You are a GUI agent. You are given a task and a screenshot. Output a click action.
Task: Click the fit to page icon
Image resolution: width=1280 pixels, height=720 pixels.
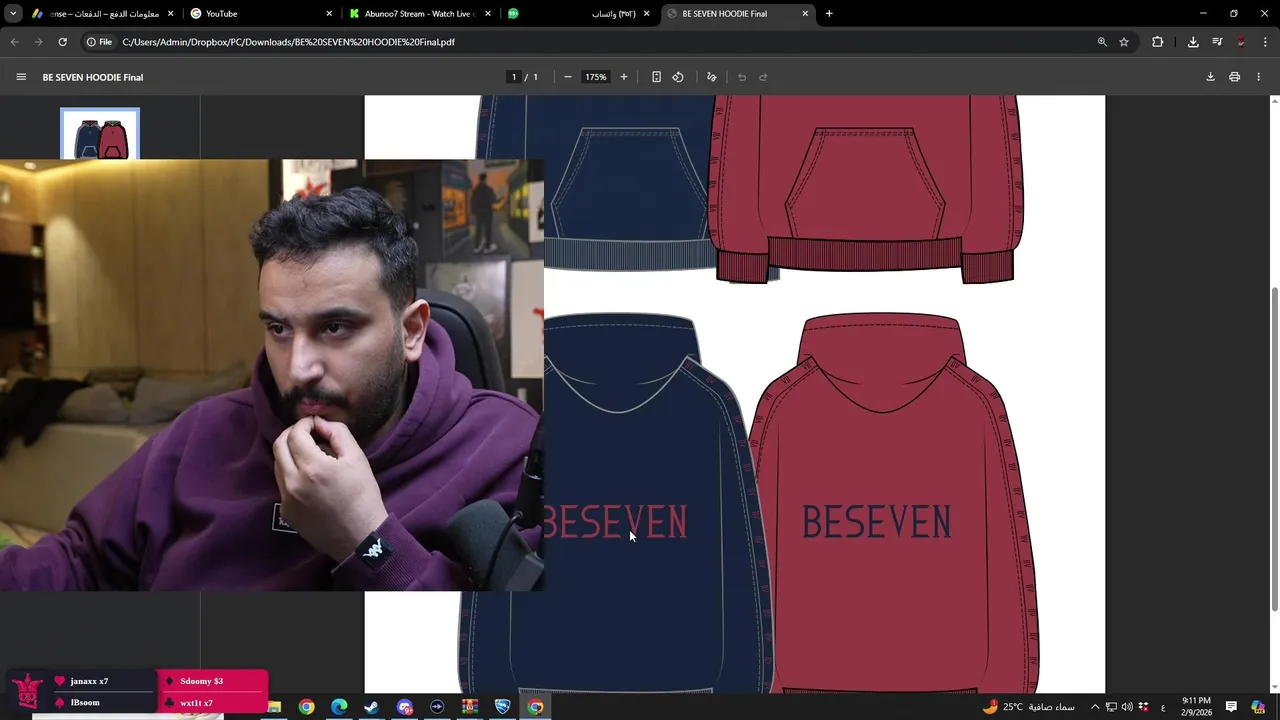656,77
